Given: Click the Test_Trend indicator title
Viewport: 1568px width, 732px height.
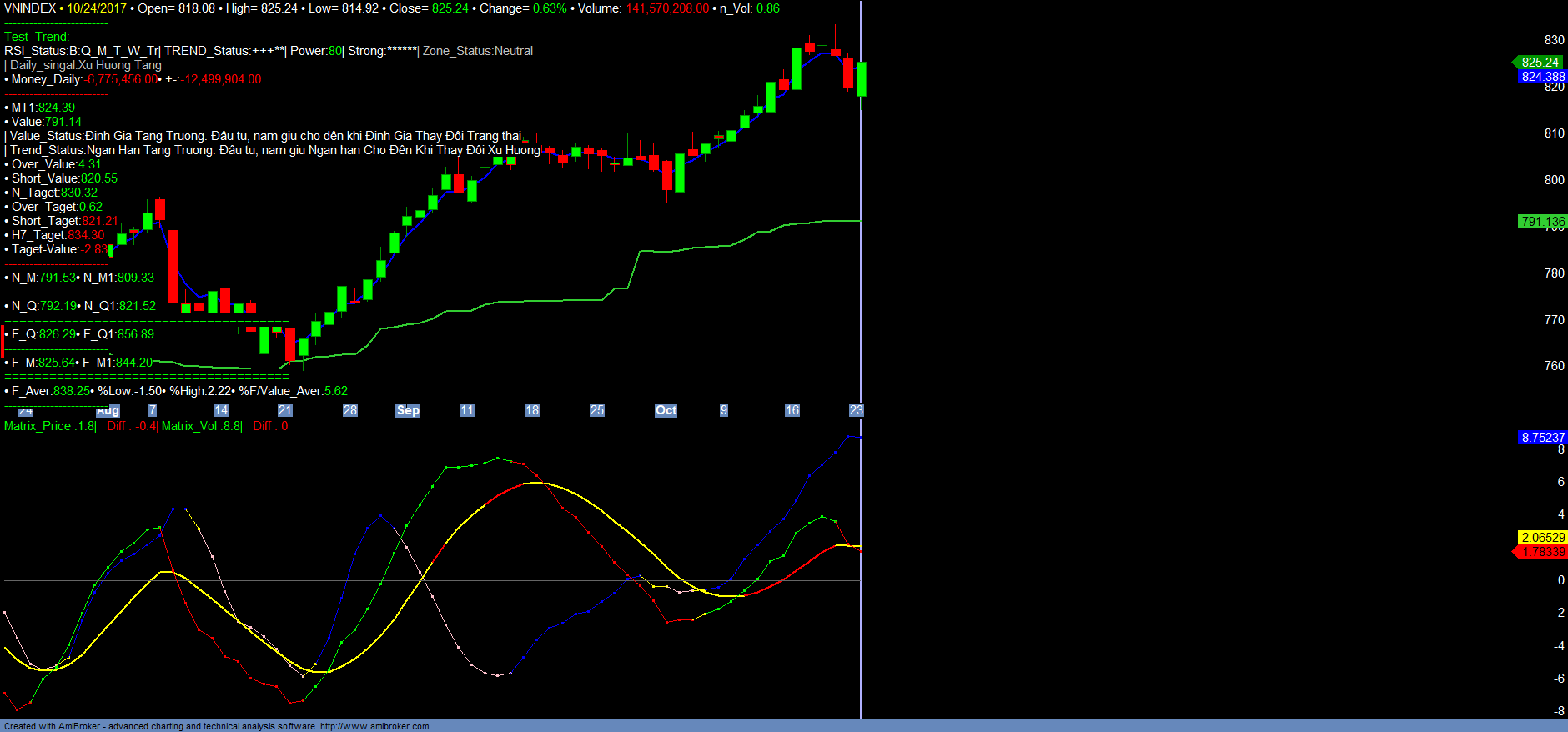Looking at the screenshot, I should coord(37,37).
